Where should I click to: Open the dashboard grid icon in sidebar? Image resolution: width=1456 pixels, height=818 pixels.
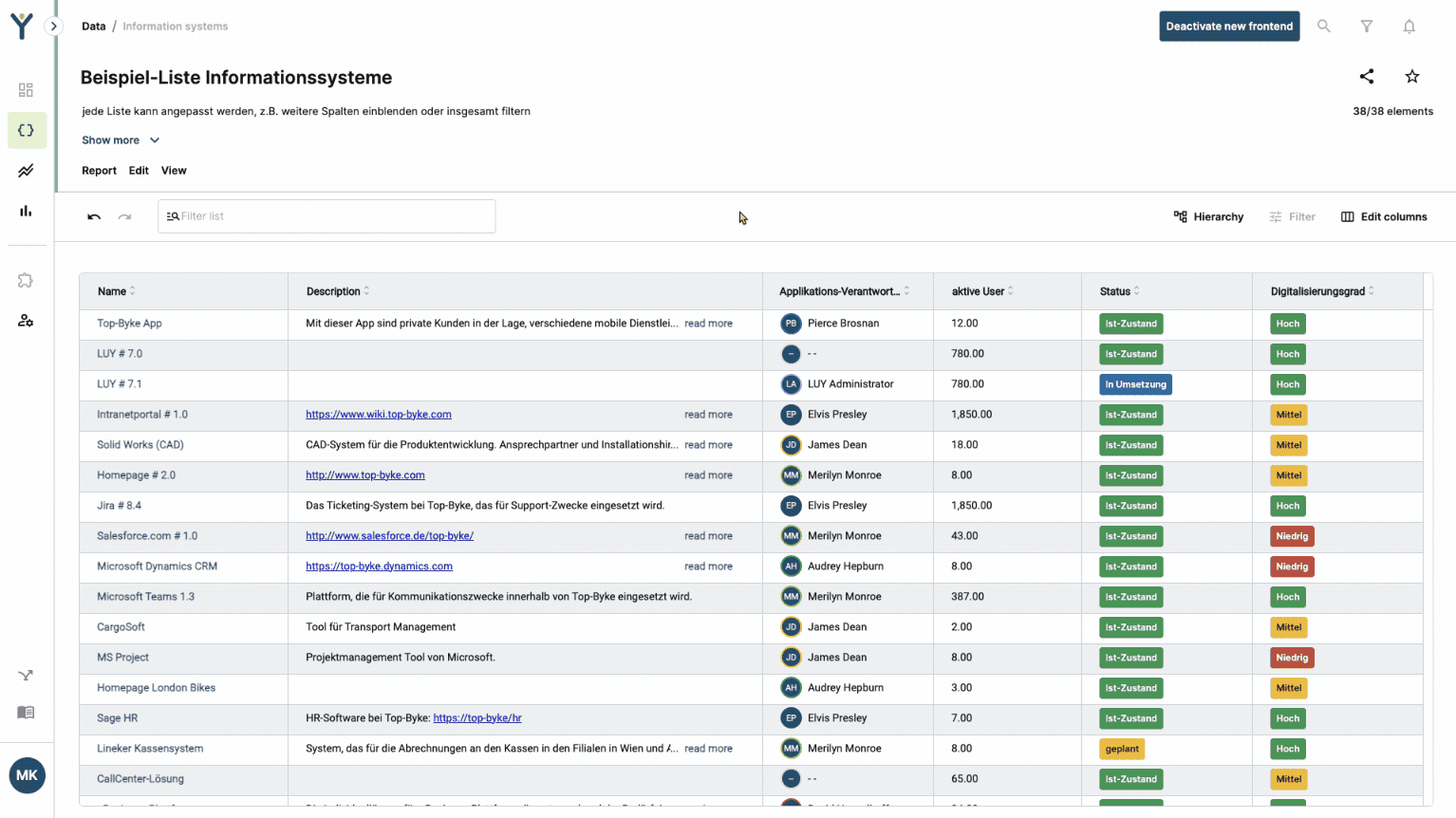(x=26, y=90)
